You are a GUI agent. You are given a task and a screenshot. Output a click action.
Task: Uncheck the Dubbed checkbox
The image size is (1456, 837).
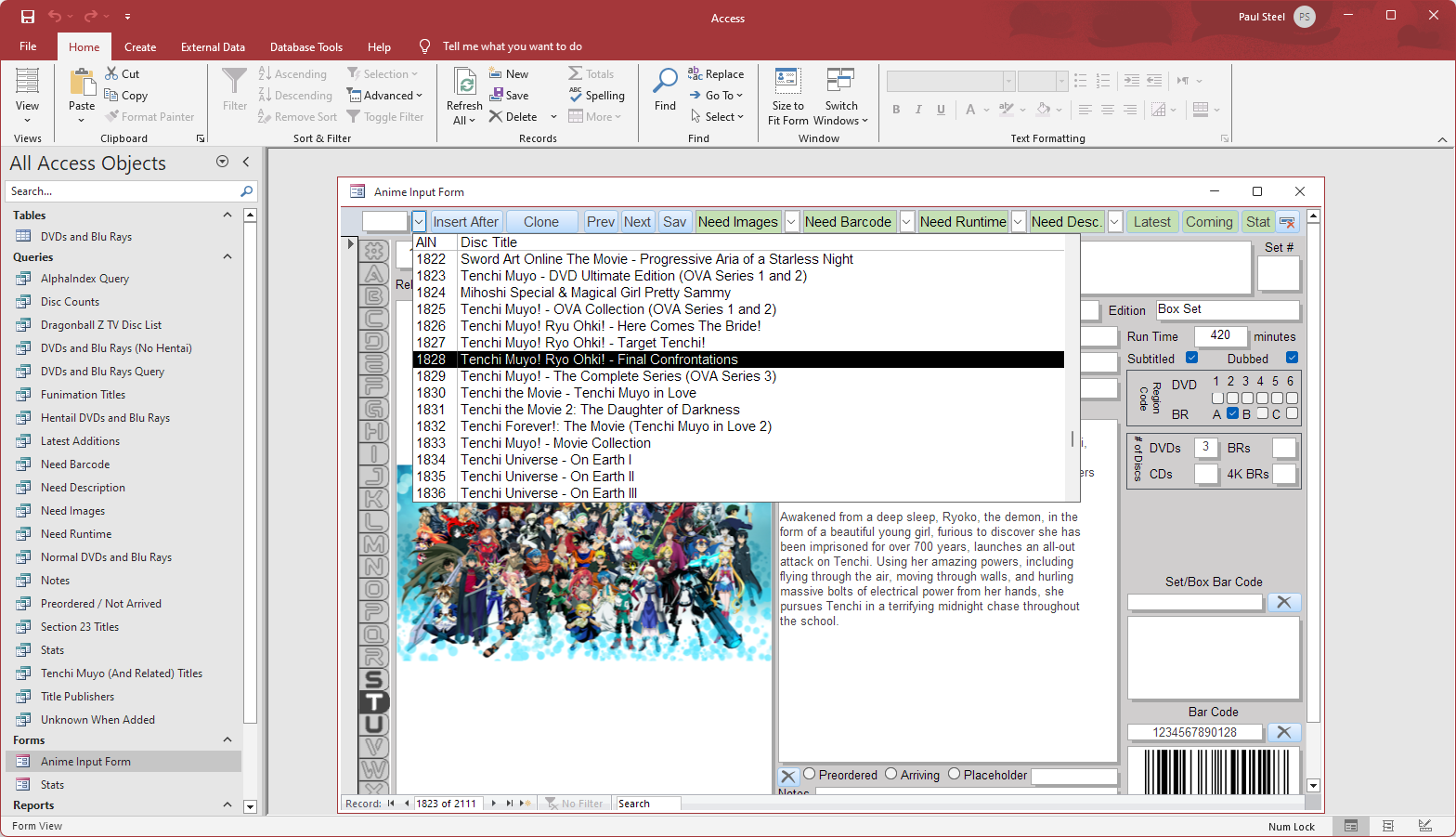click(1292, 358)
